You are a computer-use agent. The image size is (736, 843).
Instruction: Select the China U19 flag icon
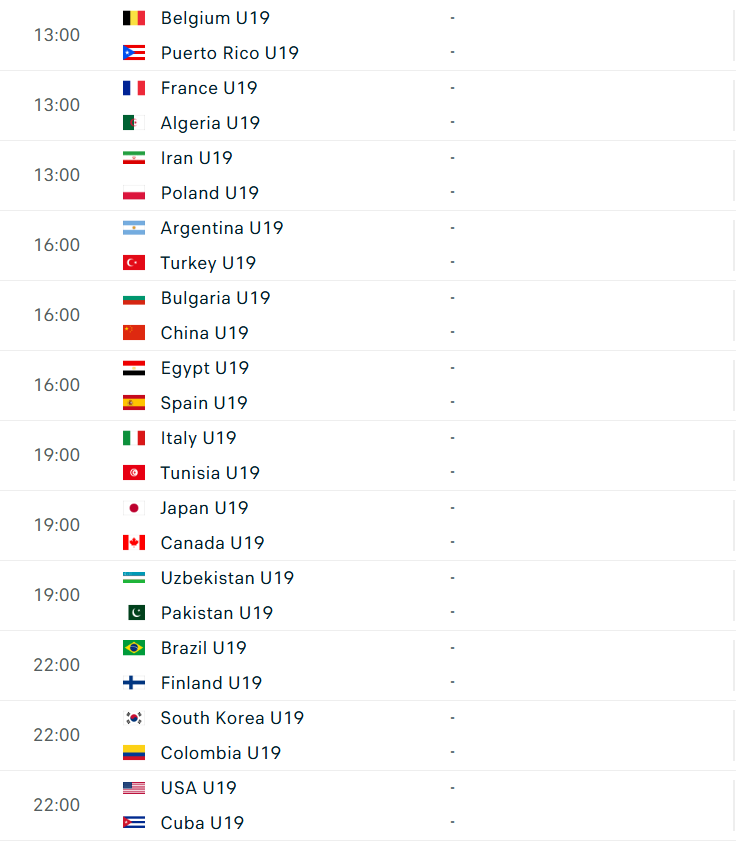click(134, 333)
